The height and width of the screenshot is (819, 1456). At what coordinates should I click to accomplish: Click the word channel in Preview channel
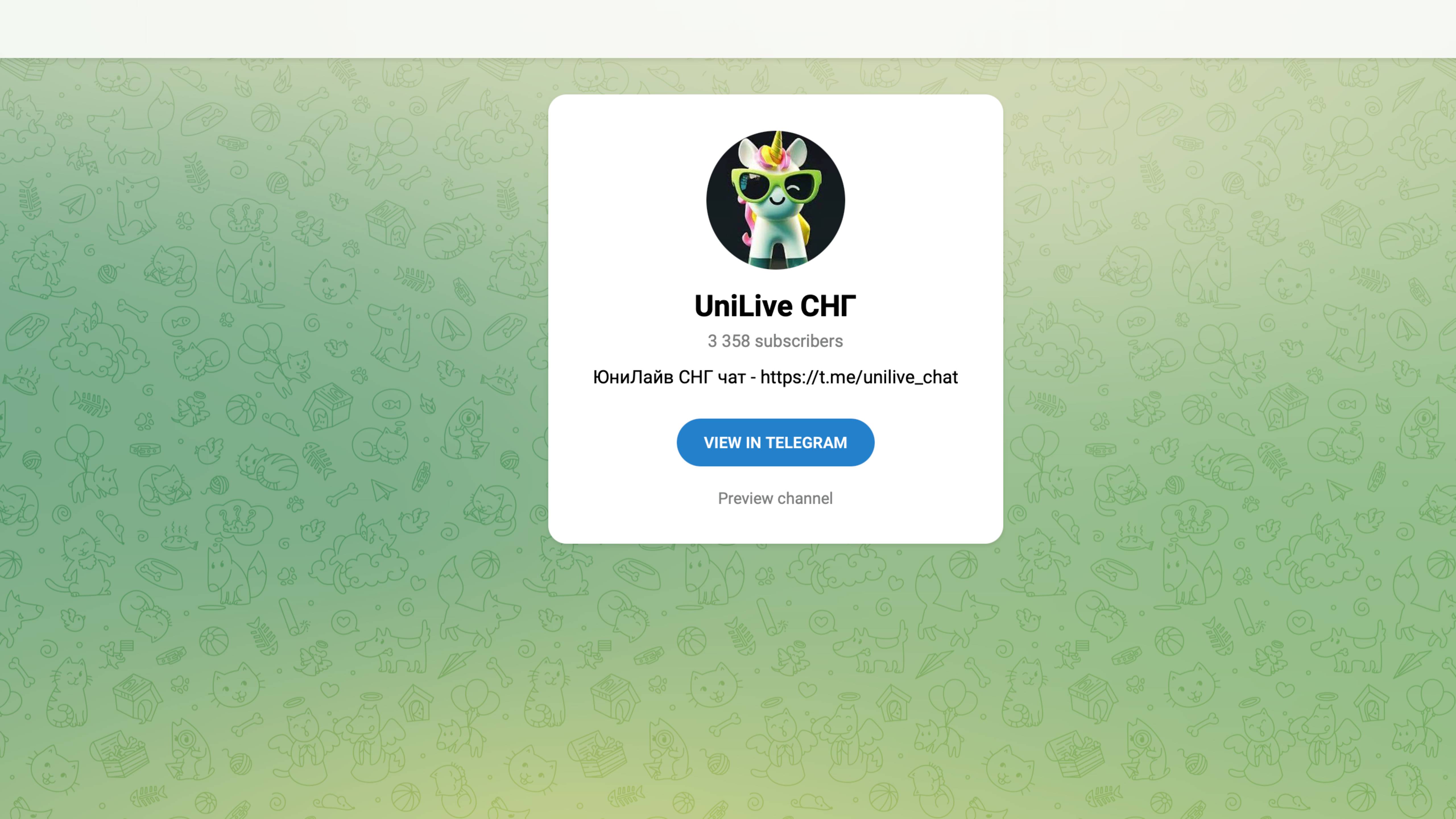[805, 498]
